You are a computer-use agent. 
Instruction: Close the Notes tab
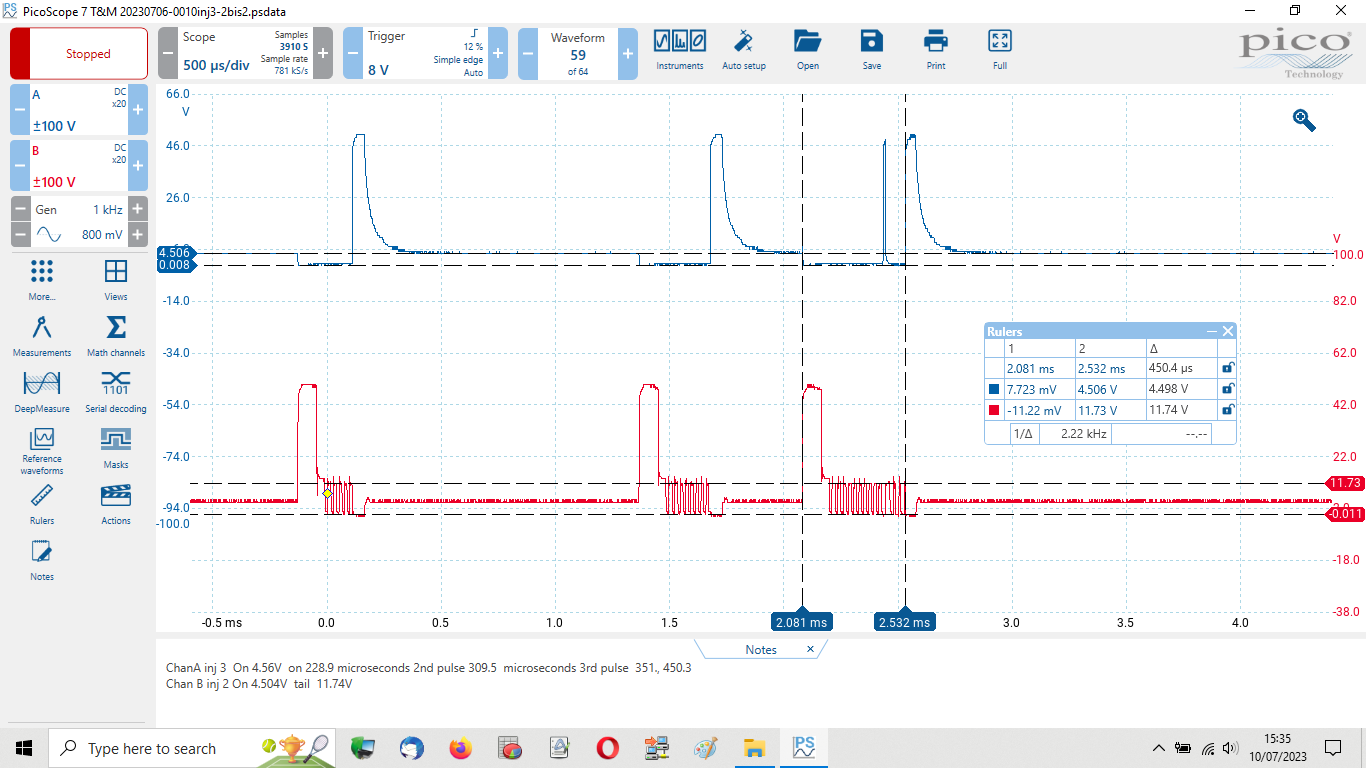[x=811, y=649]
